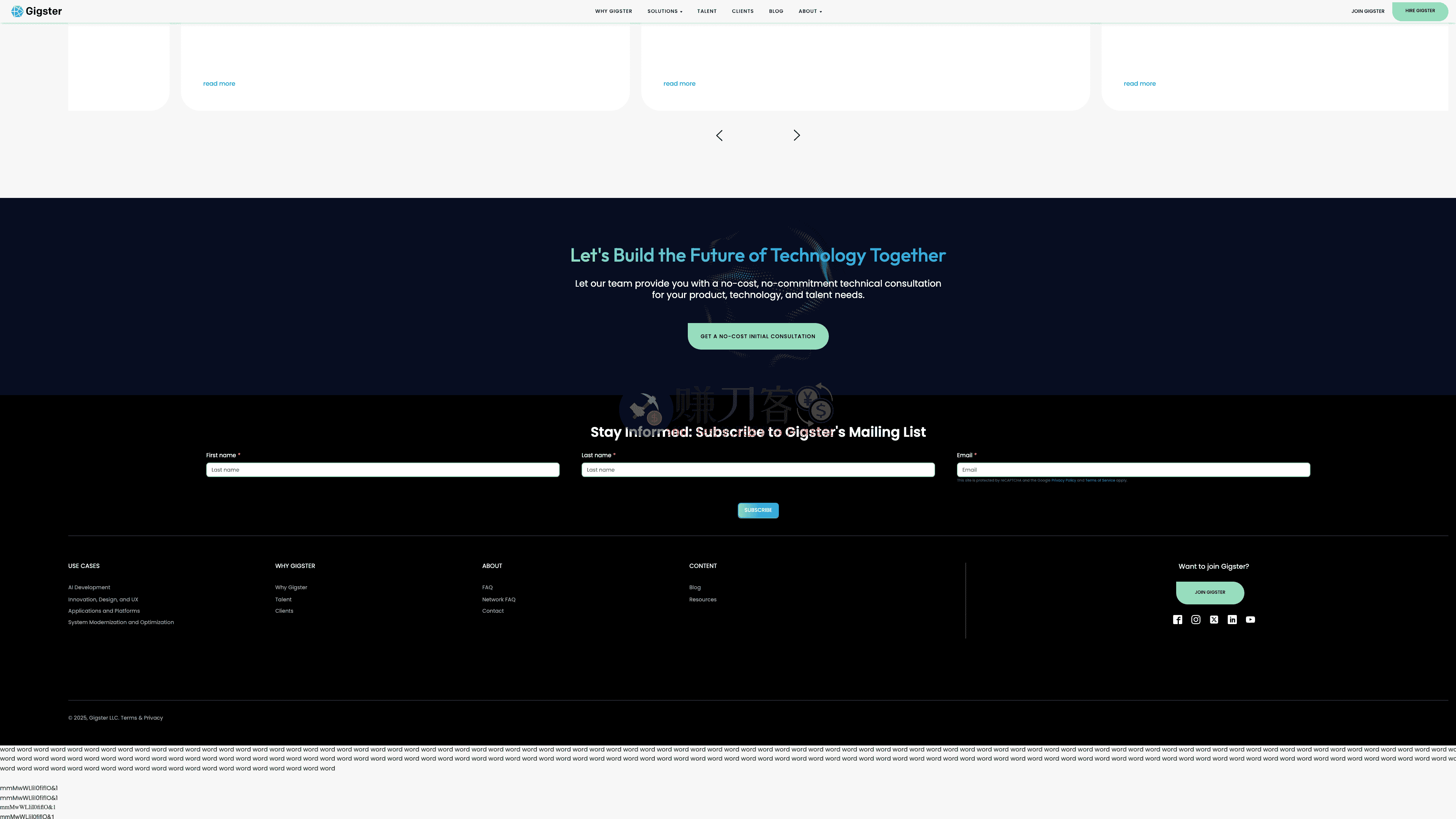The width and height of the screenshot is (1456, 819).
Task: Expand the Solutions dropdown menu
Action: click(x=665, y=11)
